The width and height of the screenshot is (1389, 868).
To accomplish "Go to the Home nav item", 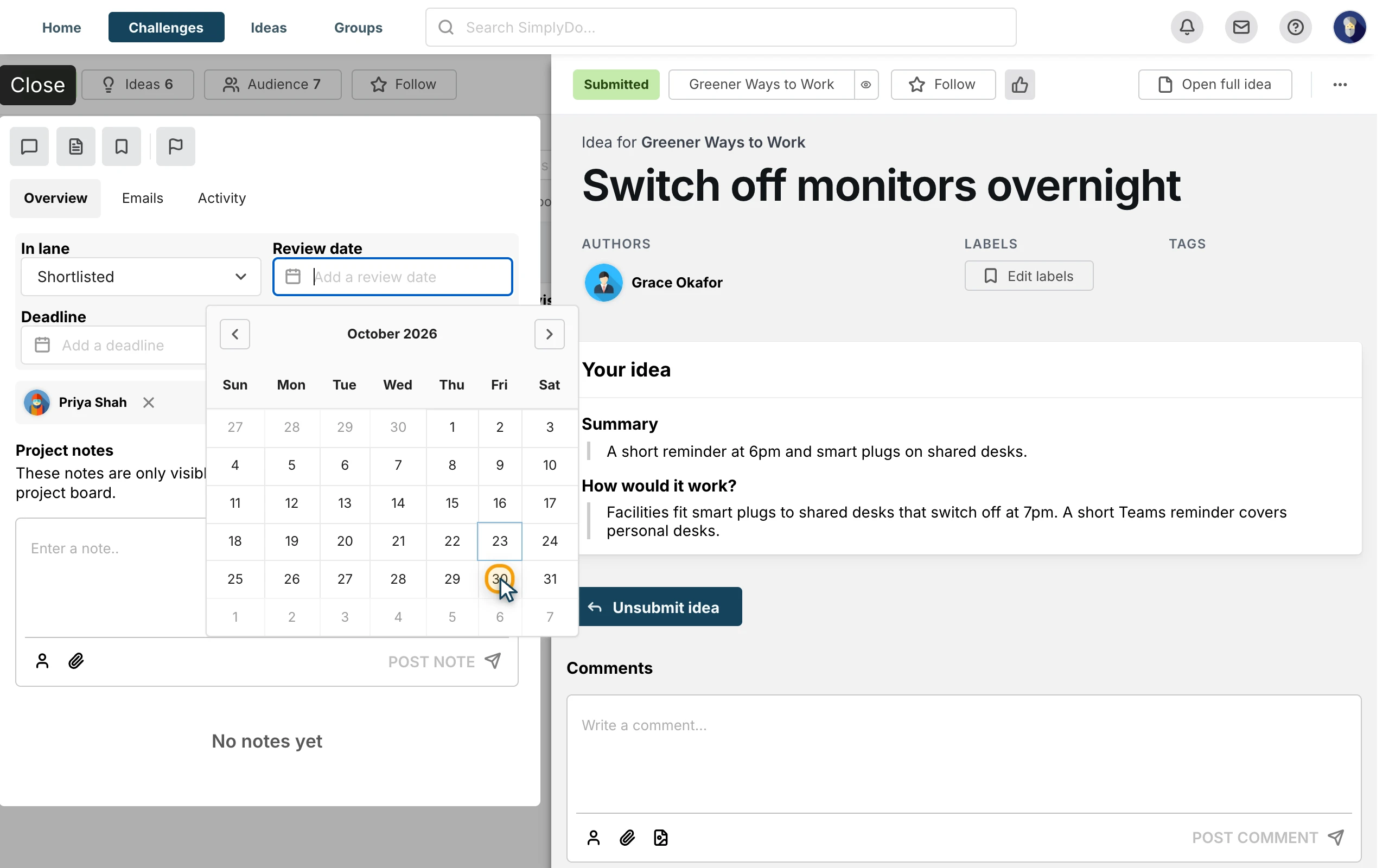I will pyautogui.click(x=61, y=27).
